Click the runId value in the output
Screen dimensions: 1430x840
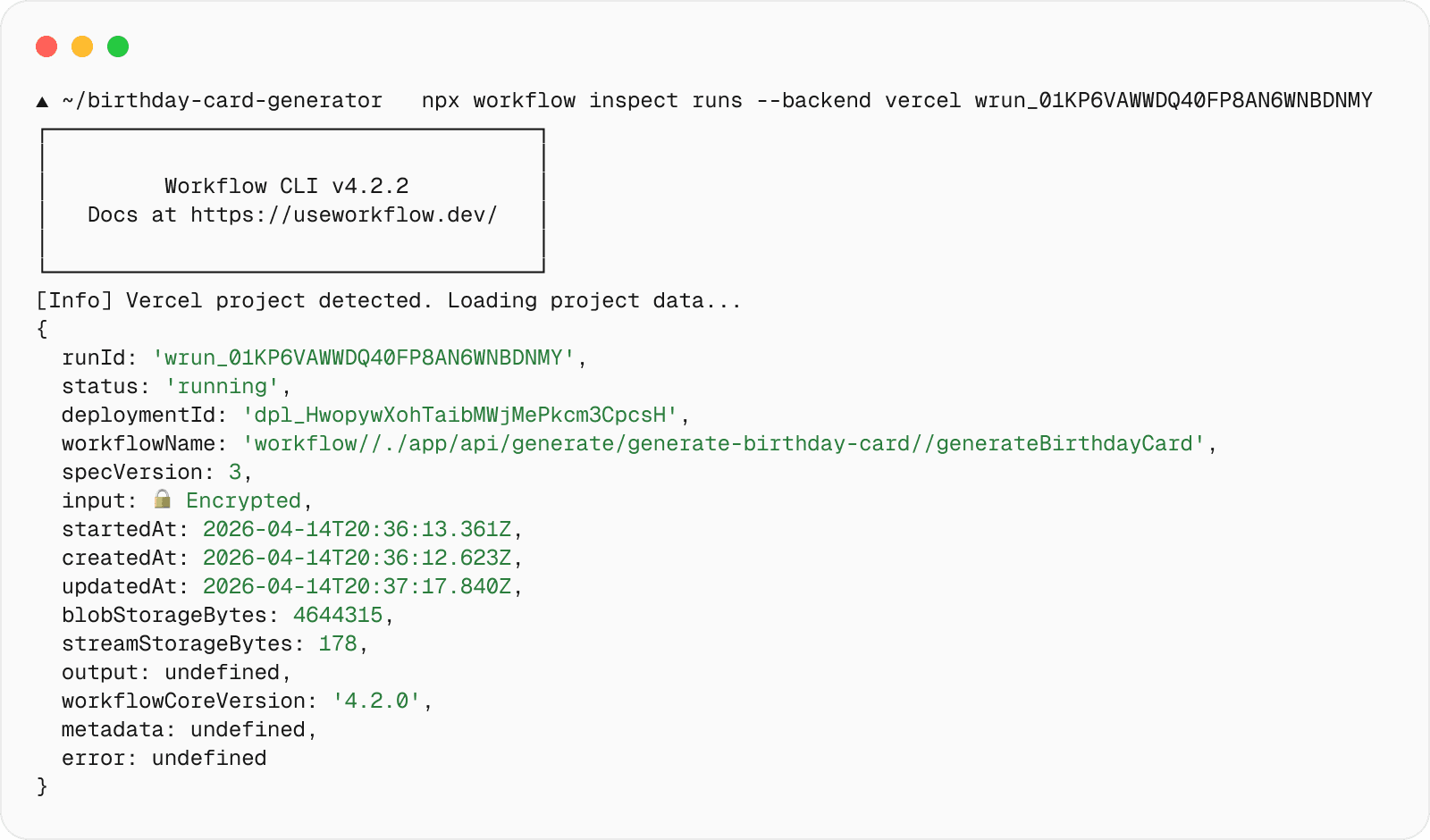click(x=363, y=357)
